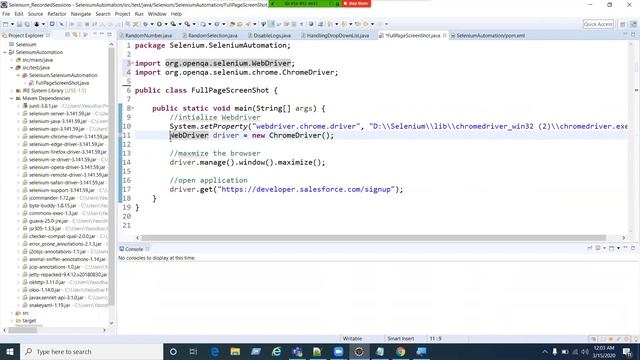This screenshot has height=360, width=640.
Task: Open the Refactor menu
Action: click(57, 14)
